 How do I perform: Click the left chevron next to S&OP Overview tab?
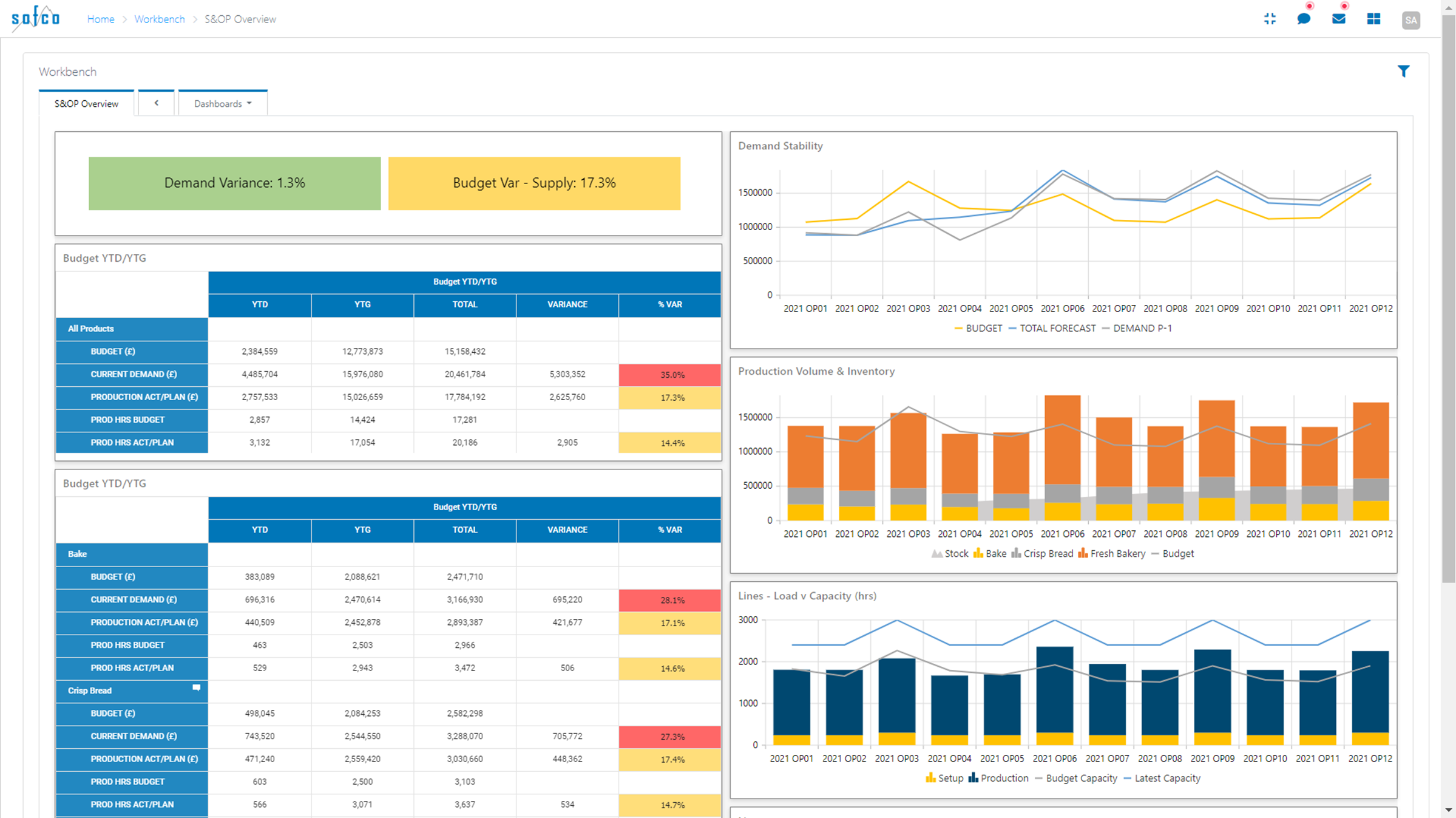(x=156, y=103)
